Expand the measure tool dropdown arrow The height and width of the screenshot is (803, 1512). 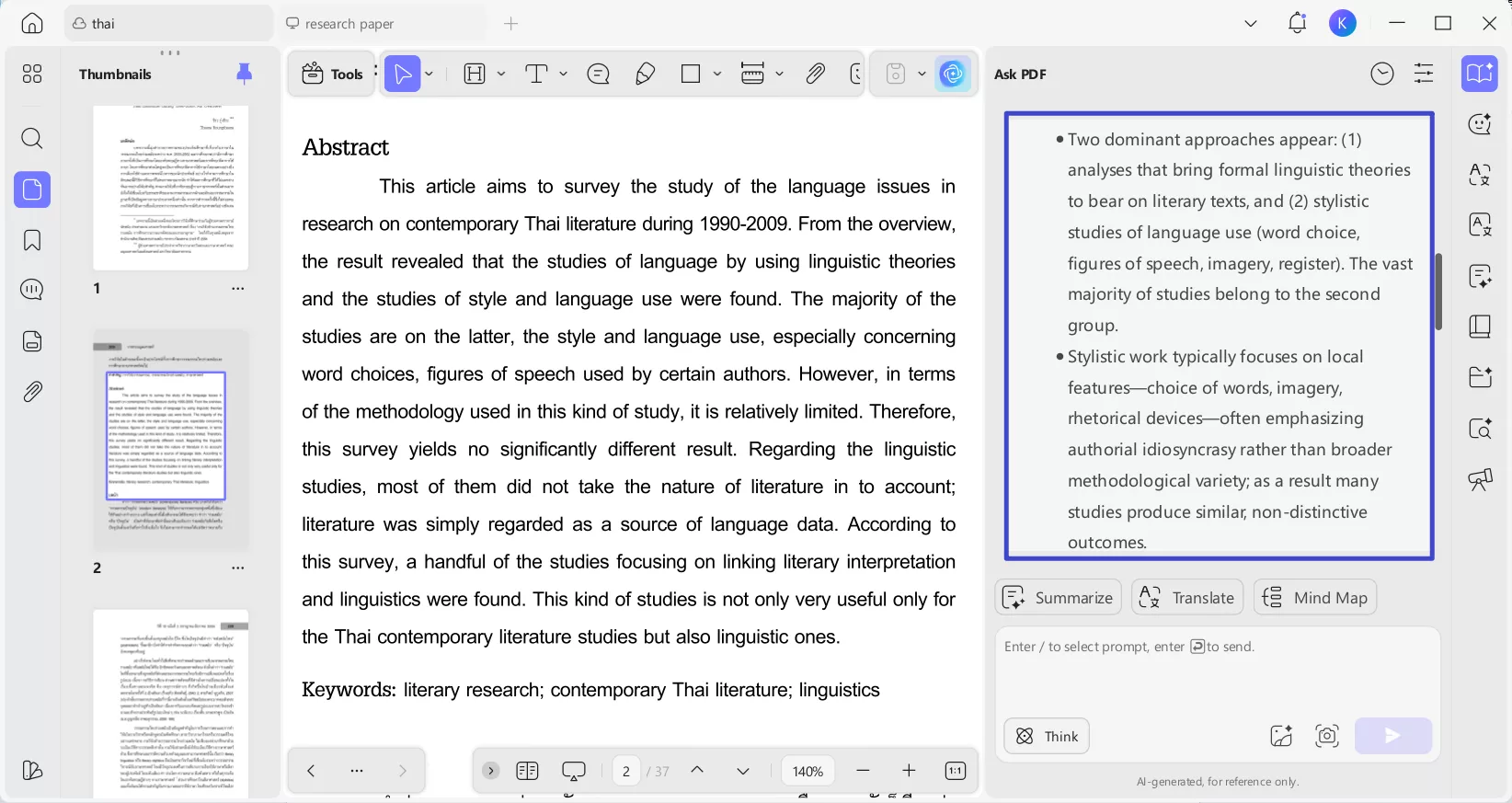[x=779, y=74]
